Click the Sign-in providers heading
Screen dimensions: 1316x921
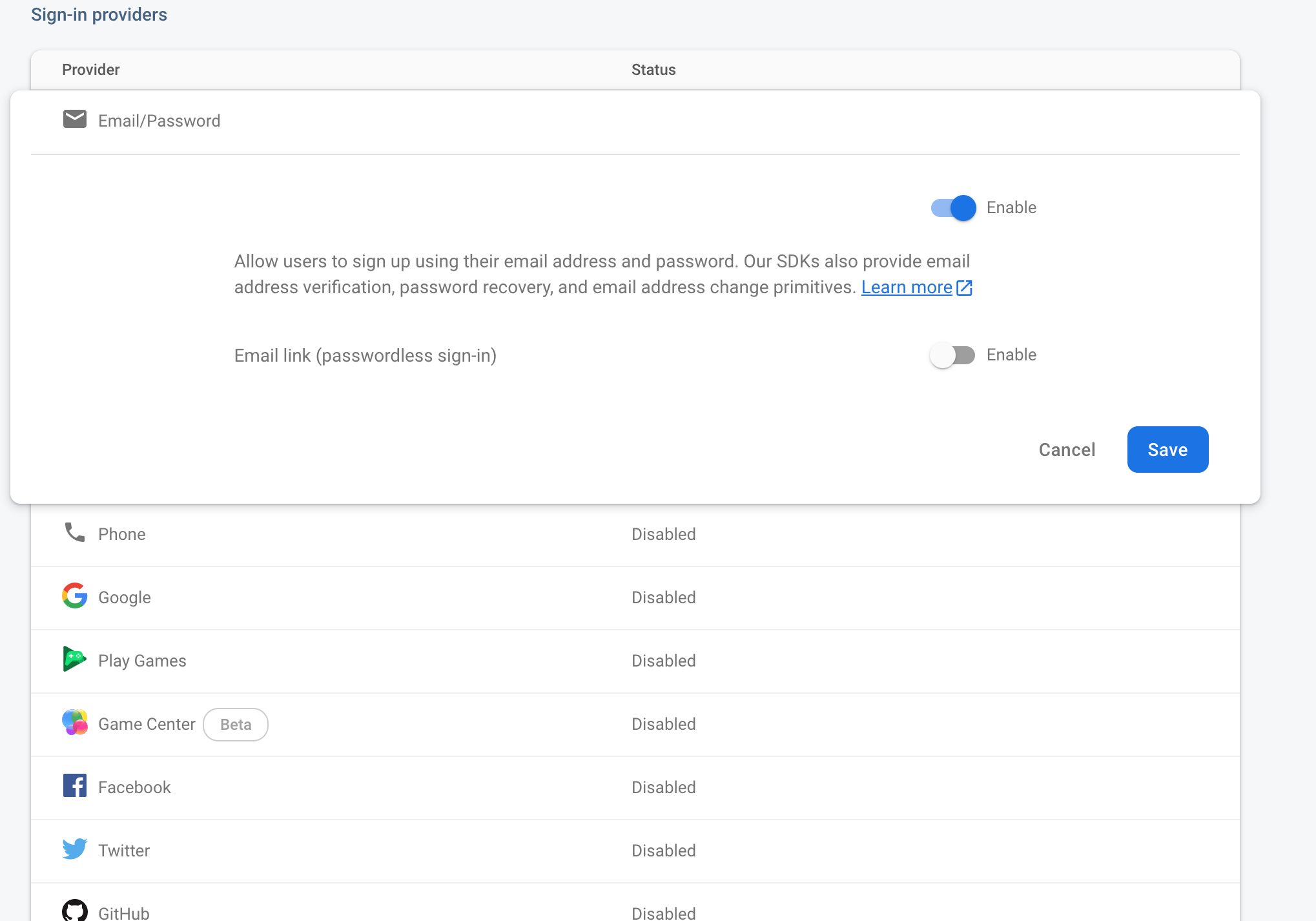pyautogui.click(x=99, y=14)
